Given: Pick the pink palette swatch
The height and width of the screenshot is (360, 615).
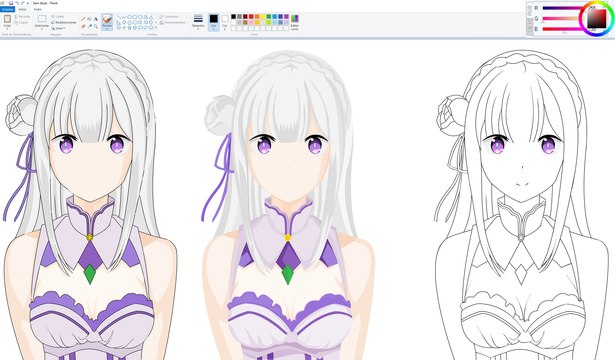Looking at the screenshot, I should coord(251,22).
